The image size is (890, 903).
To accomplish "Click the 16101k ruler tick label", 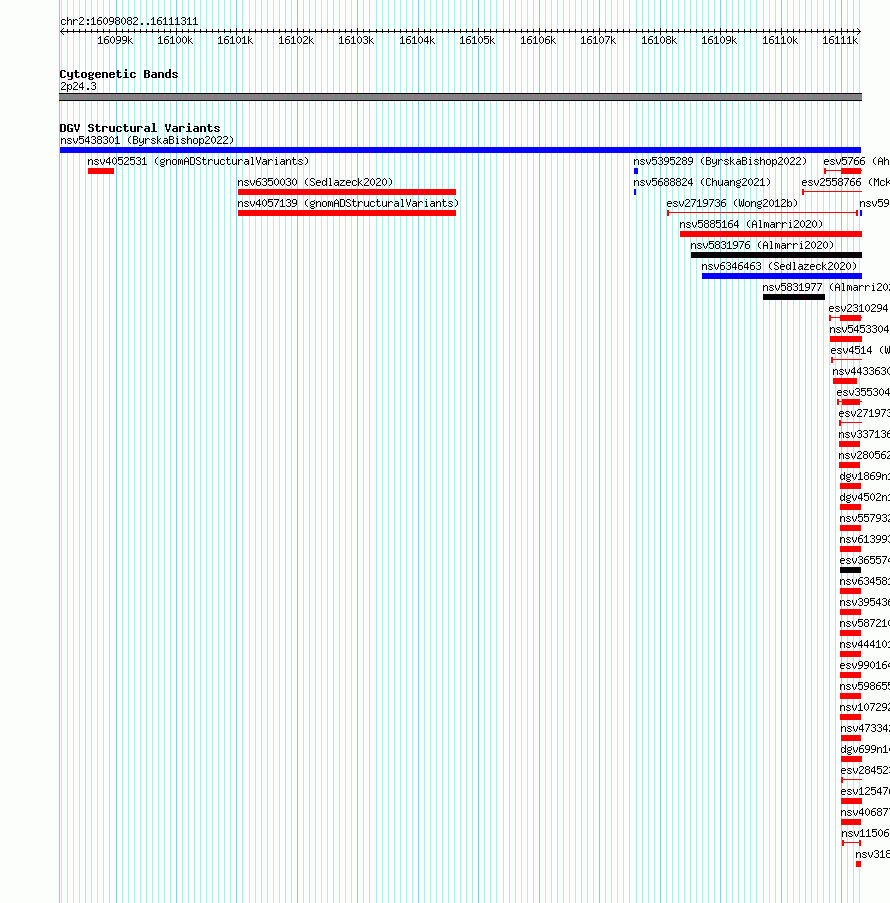I will tap(235, 40).
